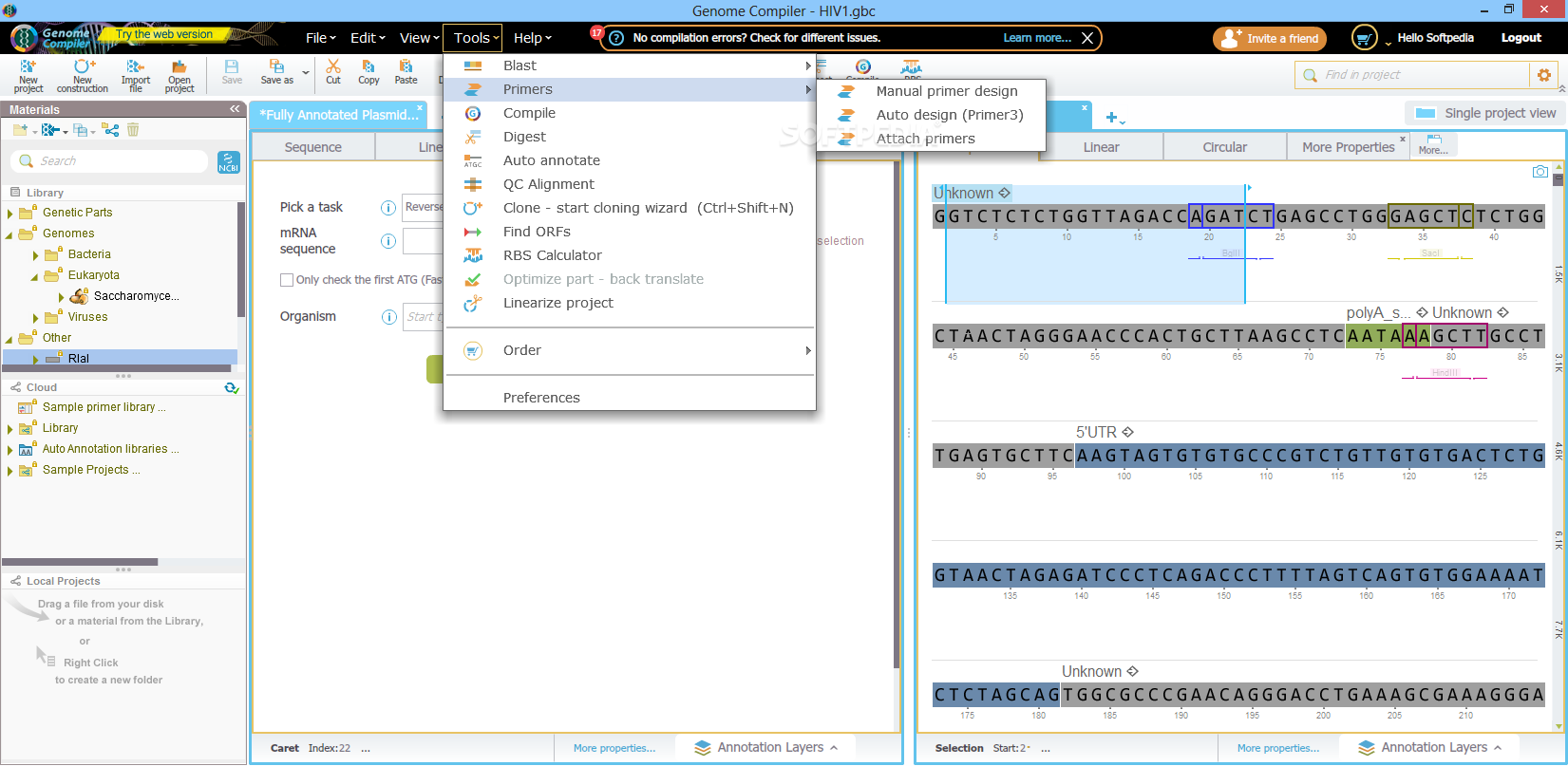Expand the Saccharomyce... tree node

(x=61, y=297)
